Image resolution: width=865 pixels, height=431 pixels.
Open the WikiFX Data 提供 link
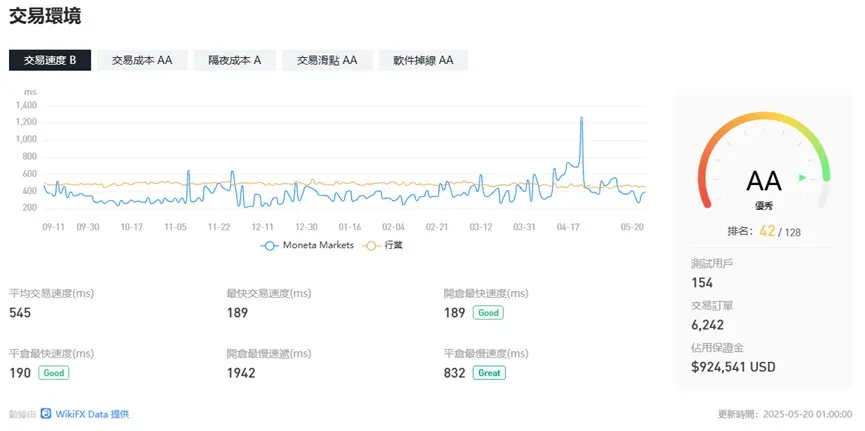pos(92,414)
